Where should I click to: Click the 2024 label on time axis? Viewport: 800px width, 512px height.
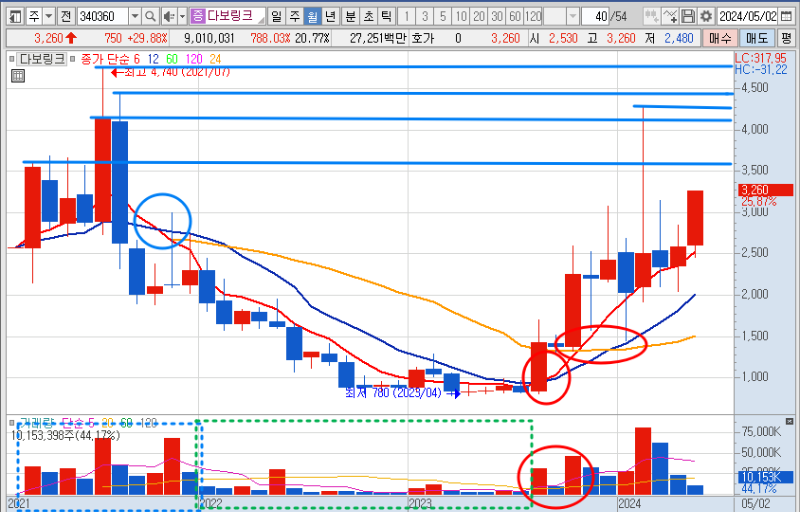click(x=629, y=504)
